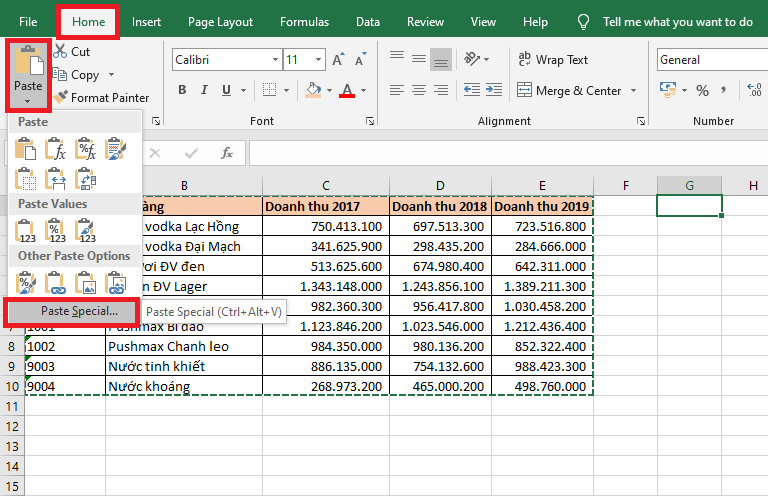The width and height of the screenshot is (768, 496).
Task: Pick the Paste Link icon under Other Paste Options
Action: (57, 284)
